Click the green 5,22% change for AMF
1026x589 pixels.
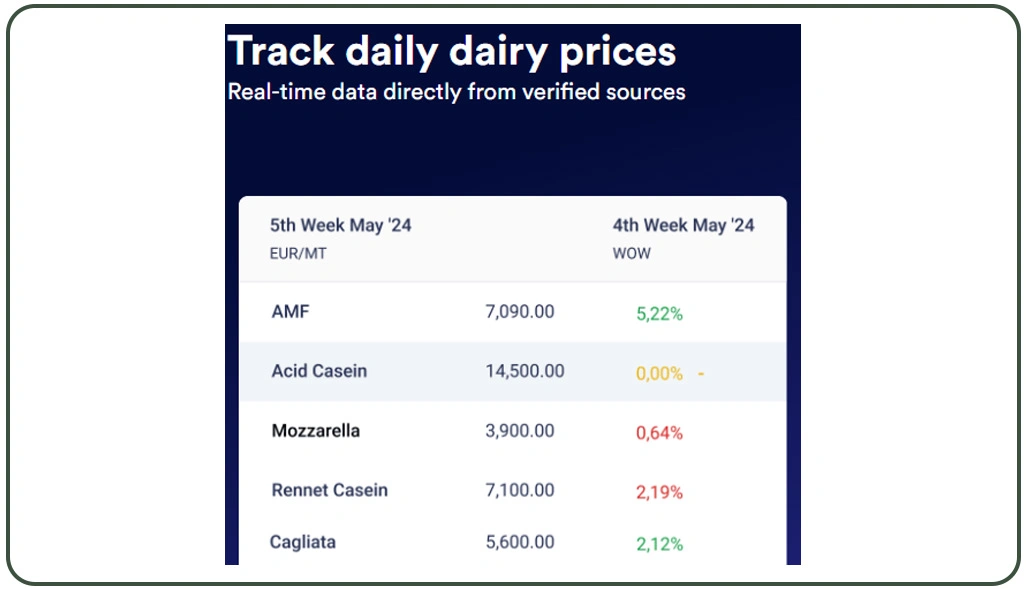659,314
